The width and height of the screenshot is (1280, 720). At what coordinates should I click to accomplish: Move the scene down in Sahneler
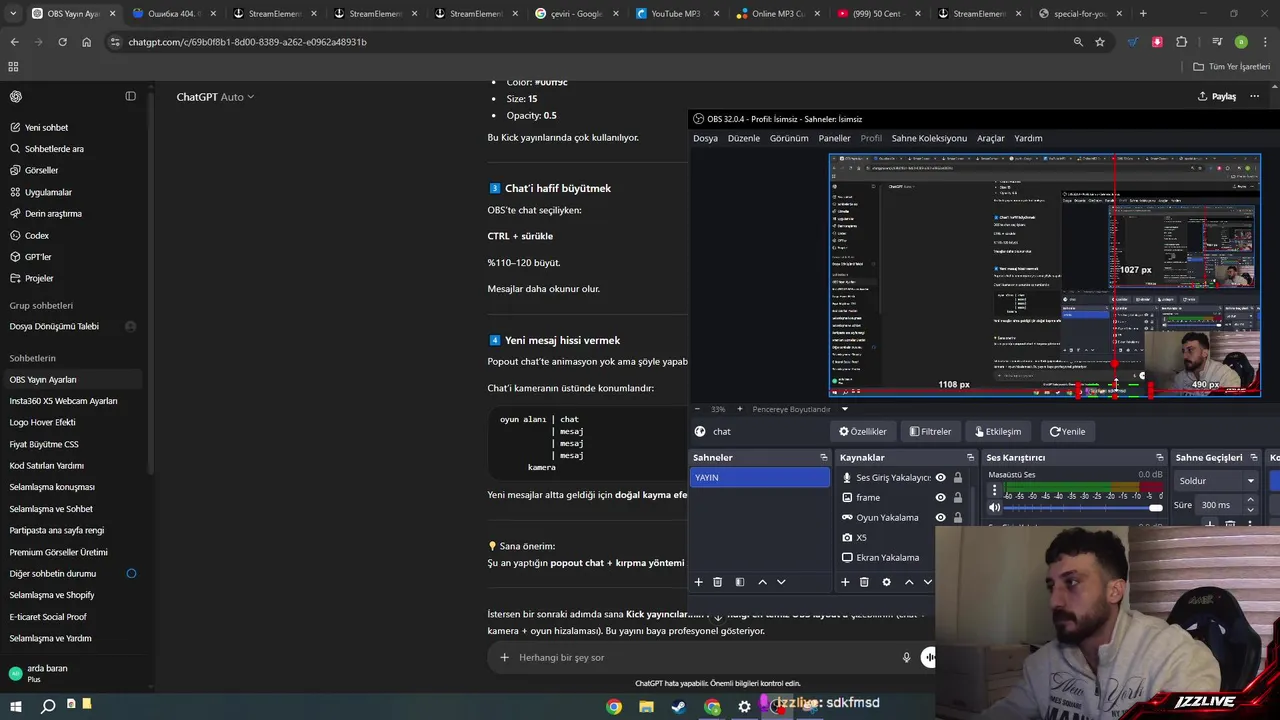point(781,582)
